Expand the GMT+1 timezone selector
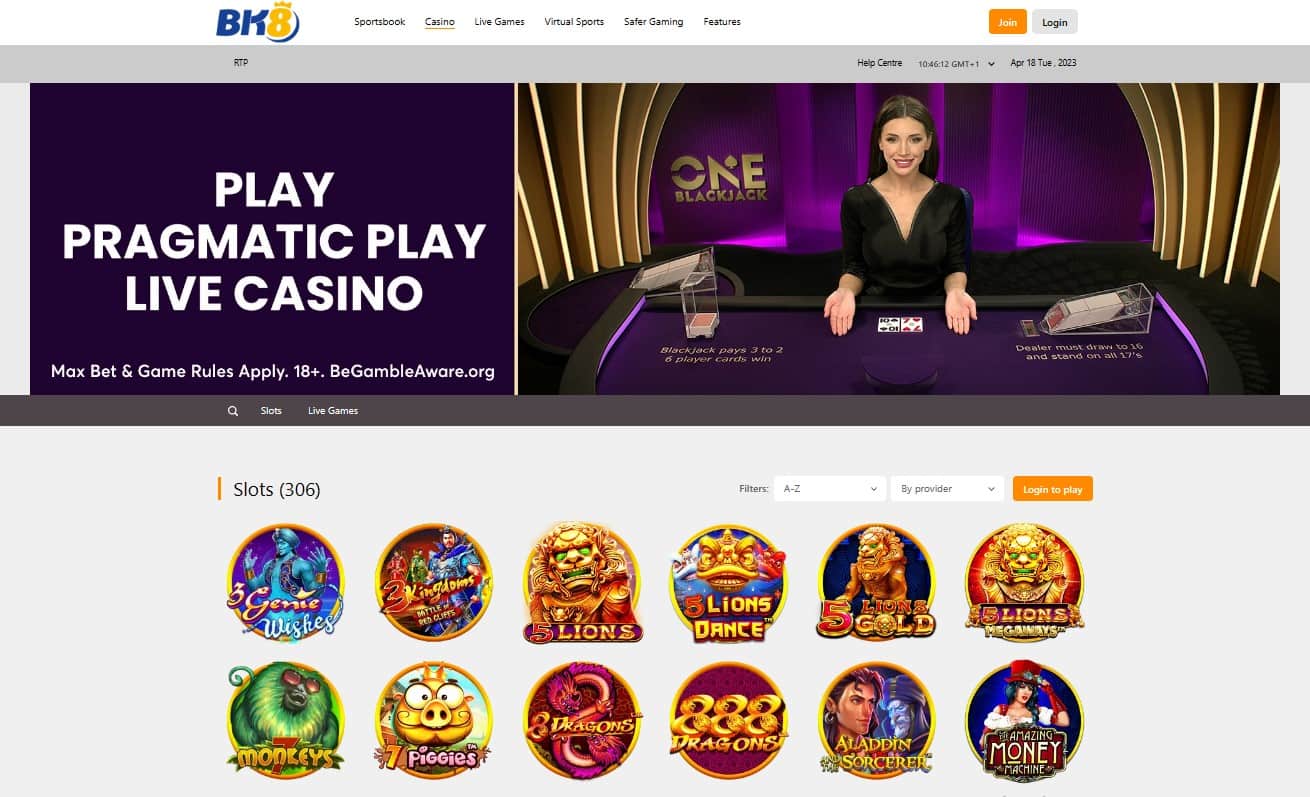The width and height of the screenshot is (1310, 797). [x=956, y=63]
